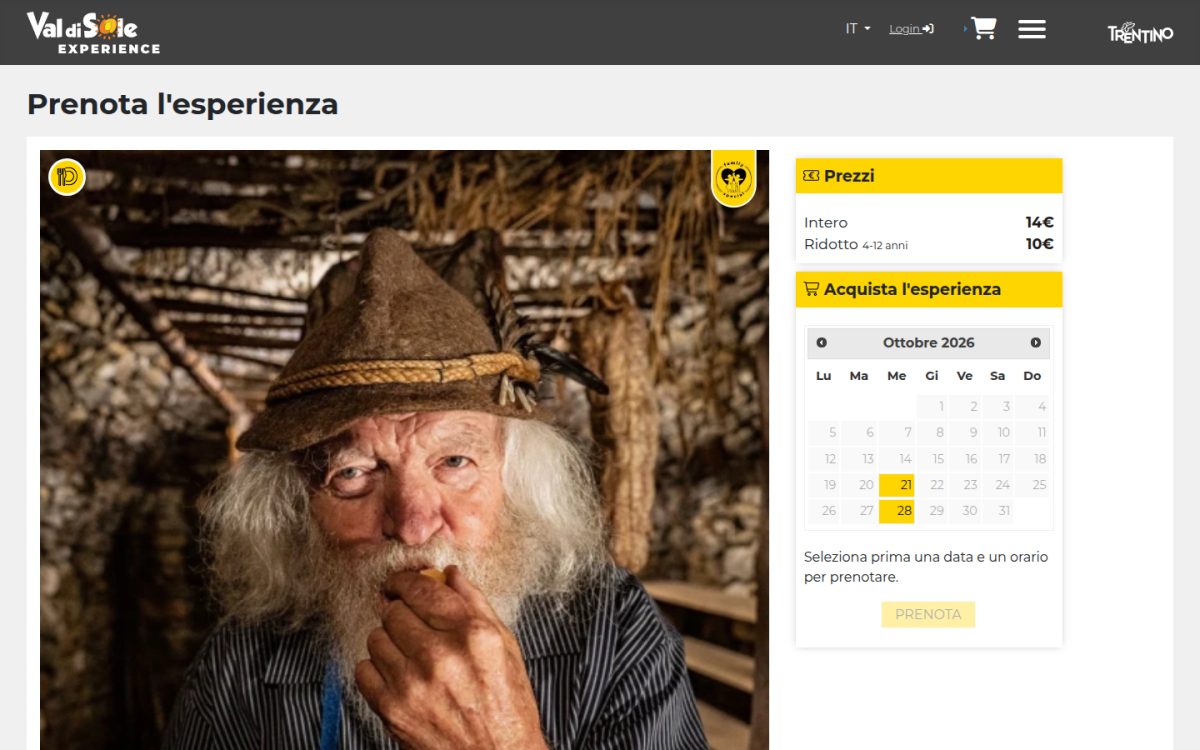
Task: Click the ticket icon beside Prezzi
Action: pyautogui.click(x=811, y=176)
